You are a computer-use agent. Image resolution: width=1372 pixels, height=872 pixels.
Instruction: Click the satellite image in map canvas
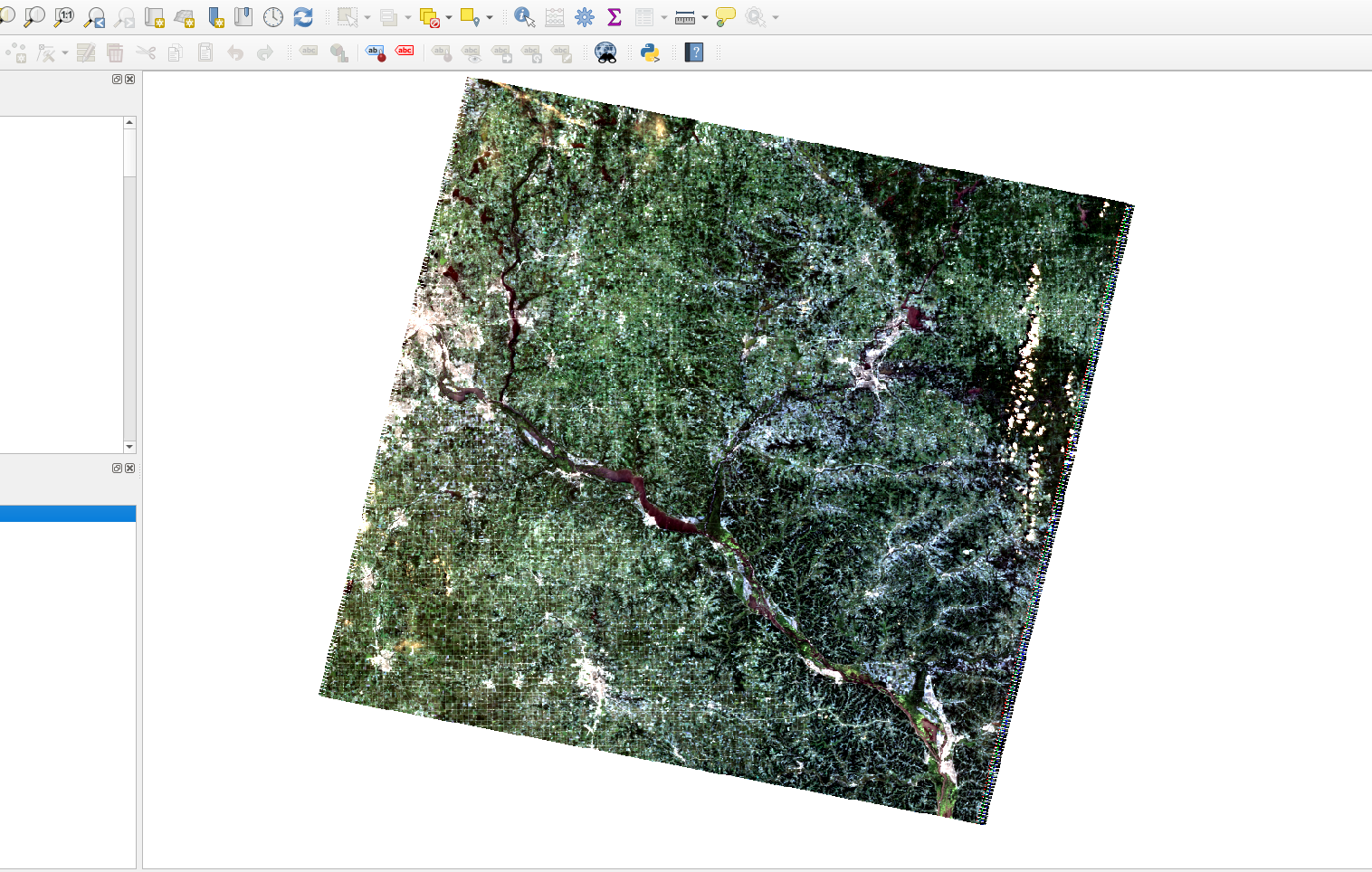727,450
